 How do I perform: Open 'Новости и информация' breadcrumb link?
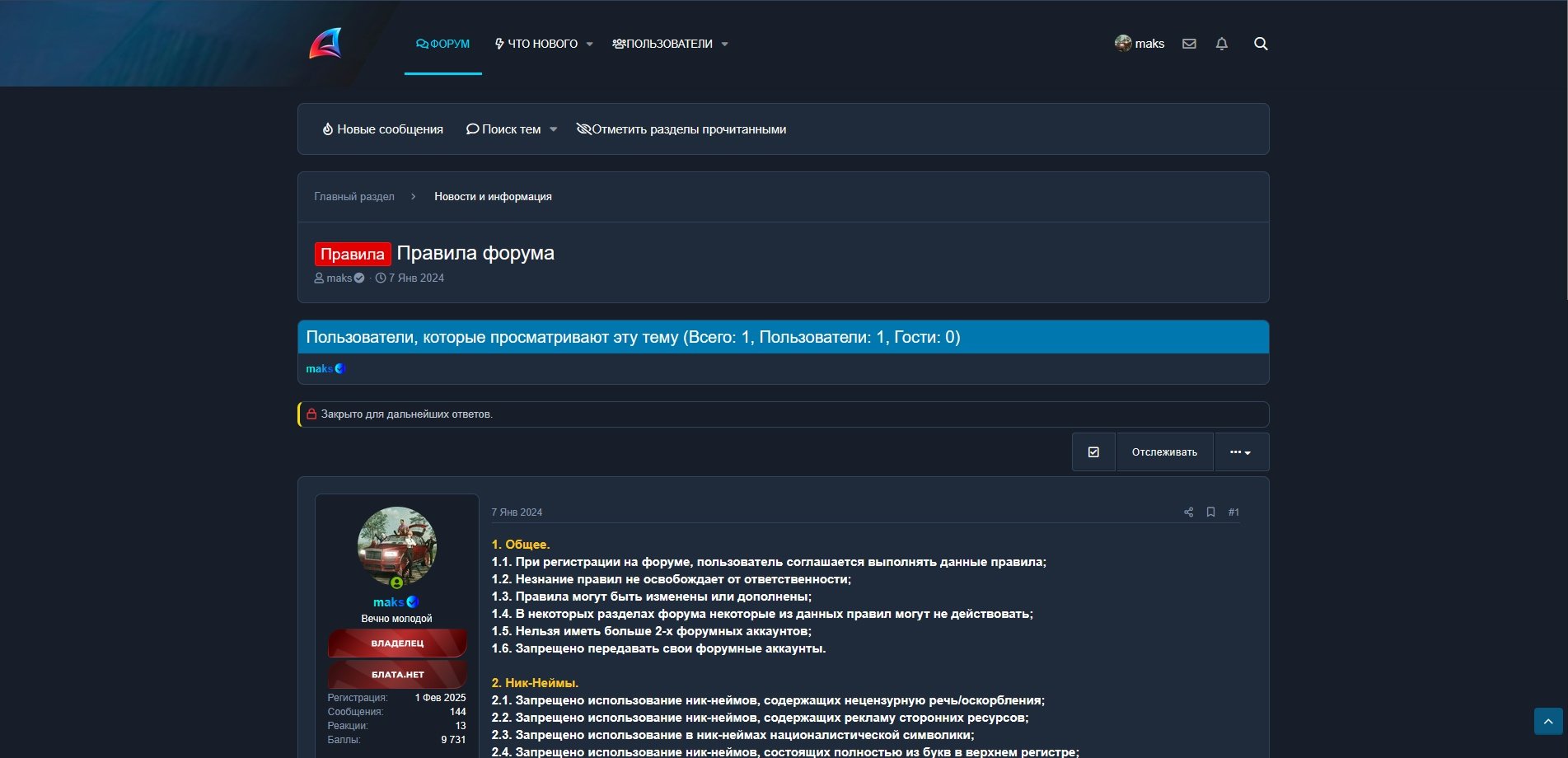coord(493,197)
